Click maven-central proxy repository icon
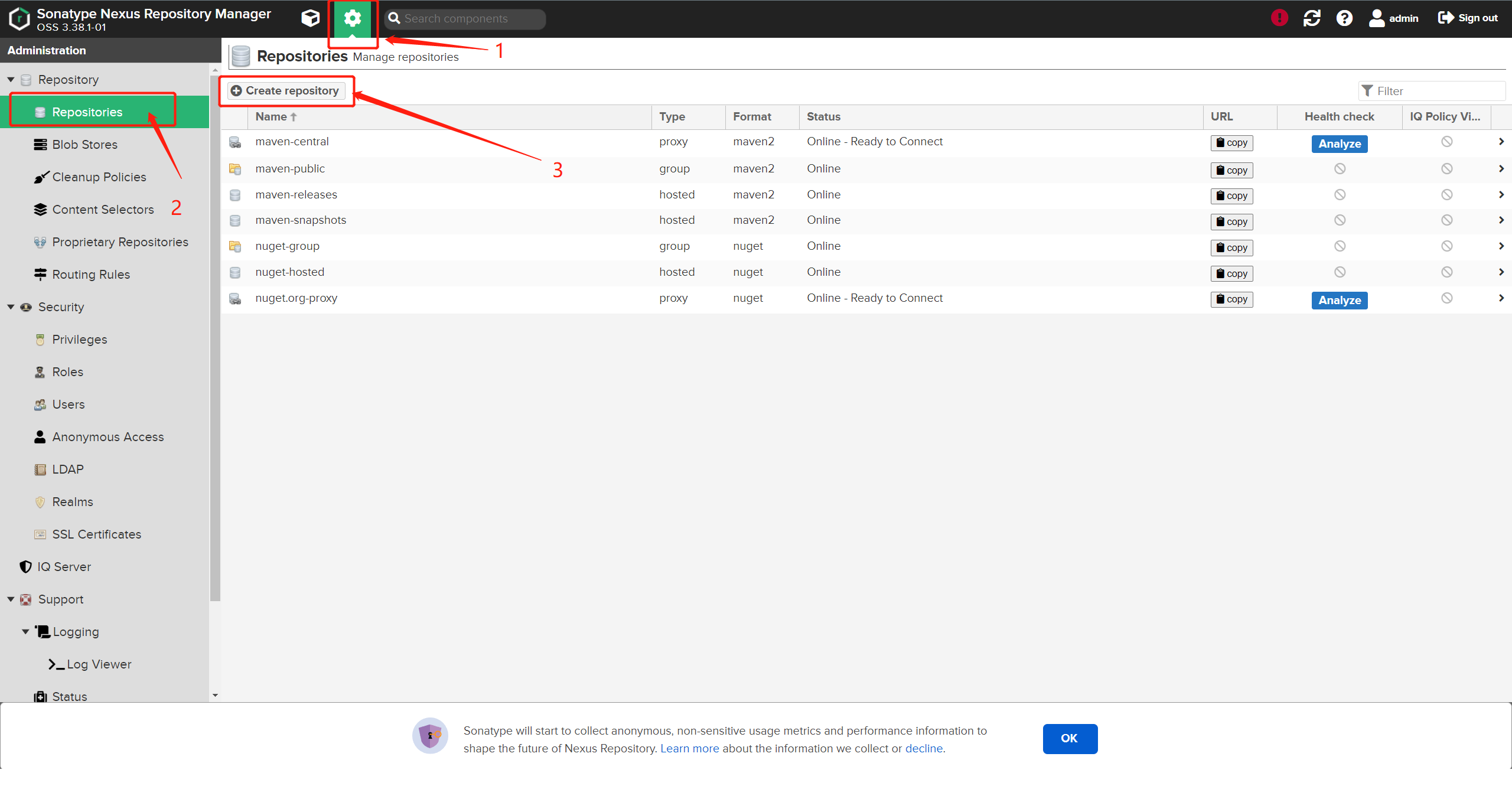 [235, 142]
